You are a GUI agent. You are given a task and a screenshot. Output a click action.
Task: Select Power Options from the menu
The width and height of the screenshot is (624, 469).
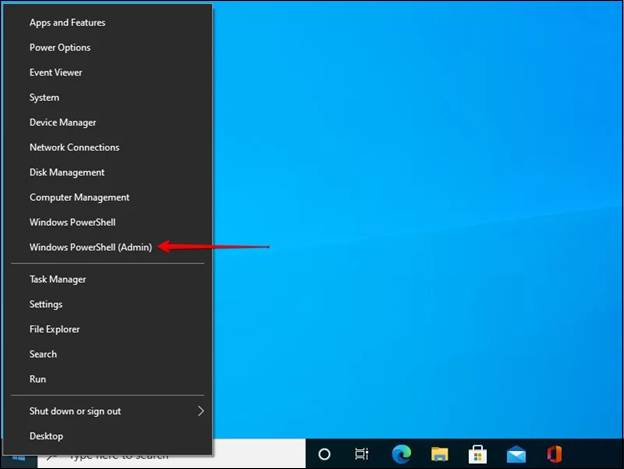107,47
